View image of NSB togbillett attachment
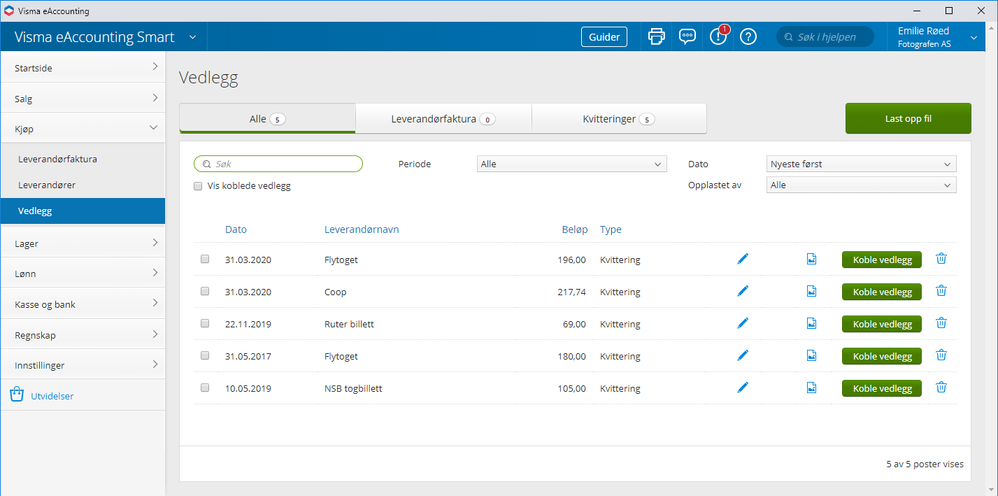 pyautogui.click(x=812, y=387)
